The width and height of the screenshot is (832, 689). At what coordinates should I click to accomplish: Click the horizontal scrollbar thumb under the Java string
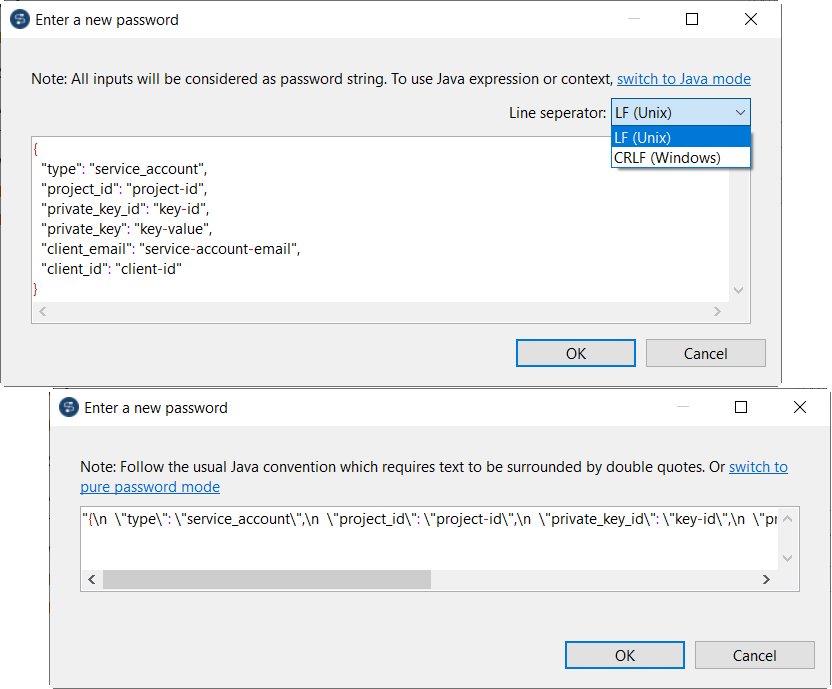(266, 580)
